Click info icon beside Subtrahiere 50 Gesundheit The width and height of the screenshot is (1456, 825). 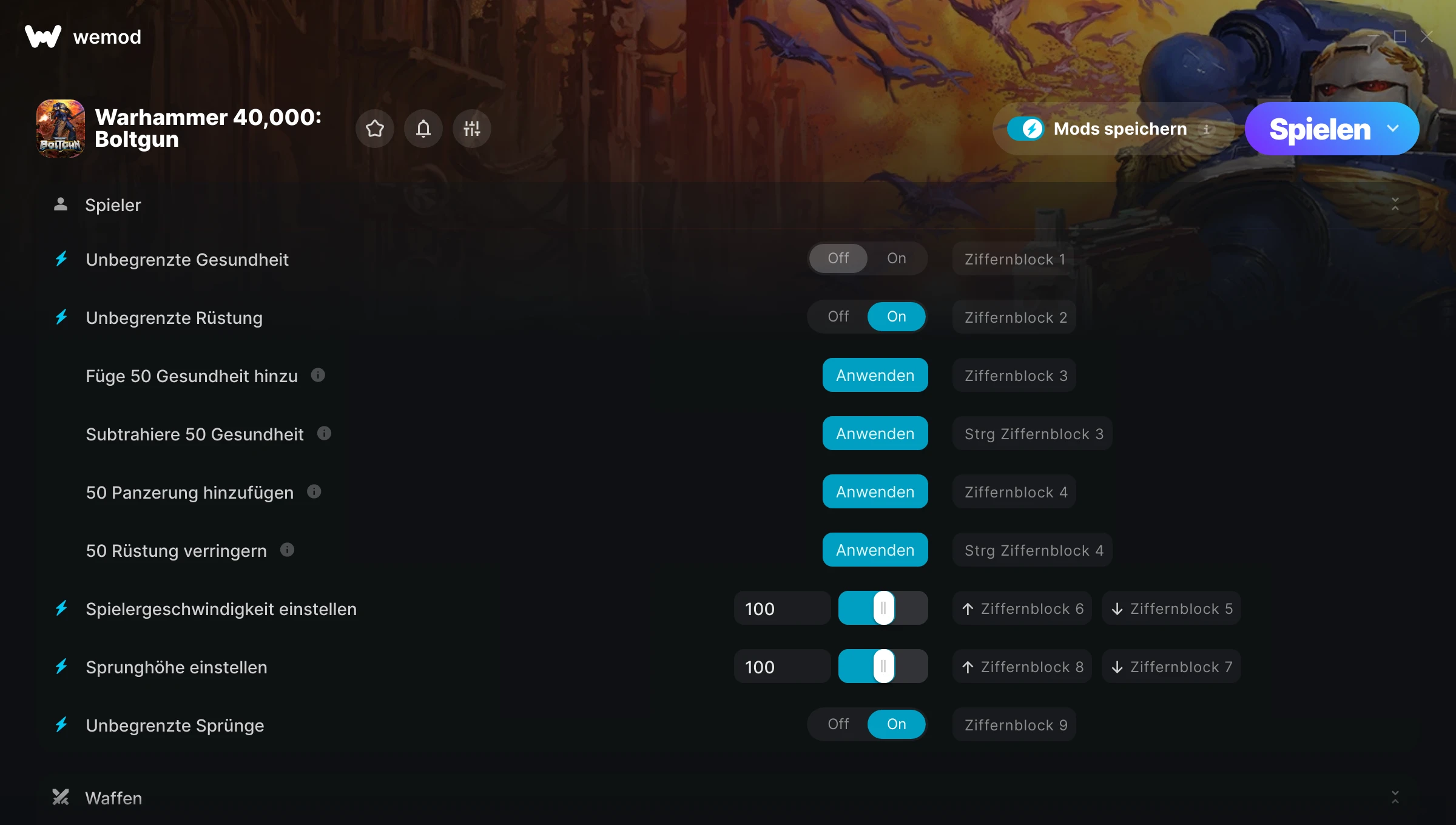324,433
